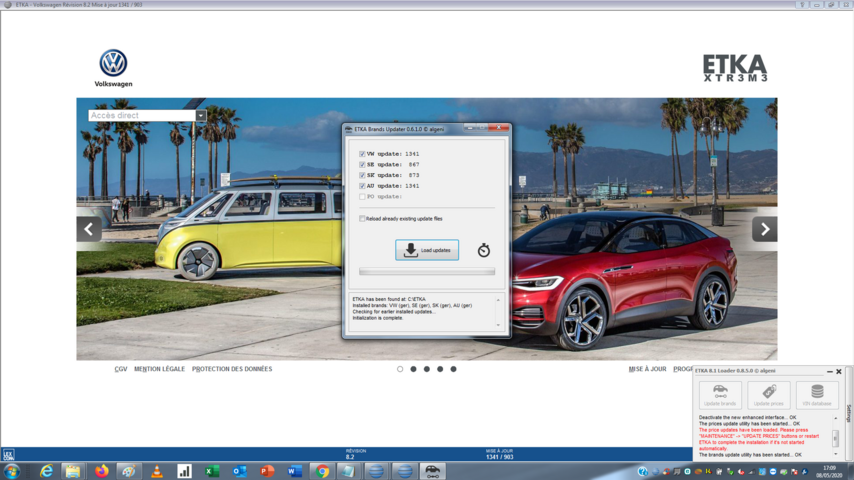Open the CGV link
Screen dimensions: 854x480
pyautogui.click(x=121, y=369)
